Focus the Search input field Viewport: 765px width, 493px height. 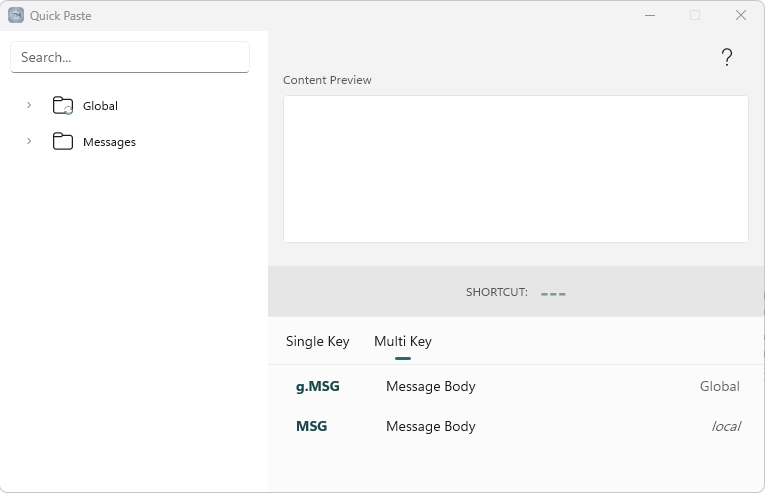130,57
